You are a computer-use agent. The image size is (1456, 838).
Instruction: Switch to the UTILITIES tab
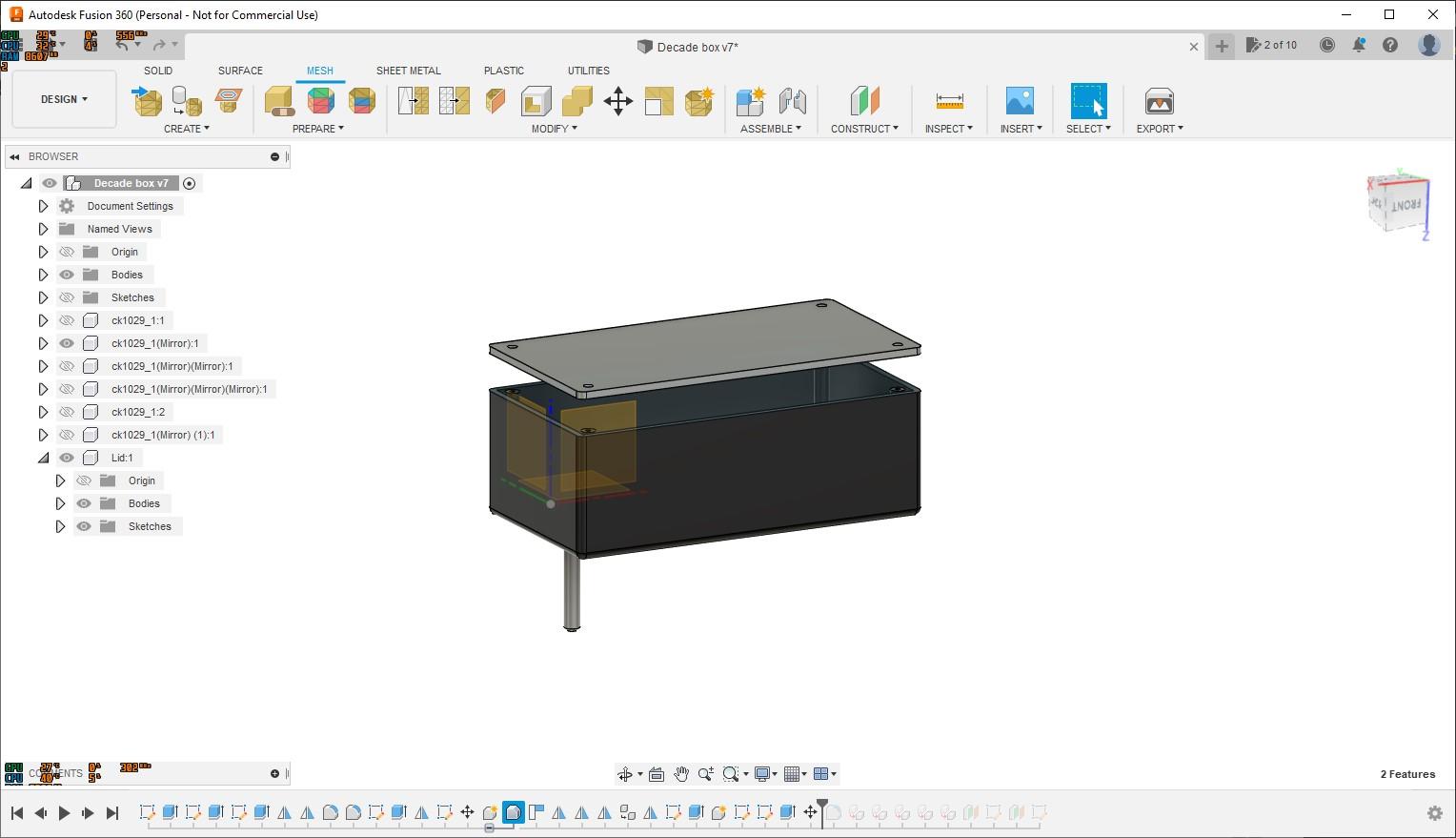(x=589, y=71)
